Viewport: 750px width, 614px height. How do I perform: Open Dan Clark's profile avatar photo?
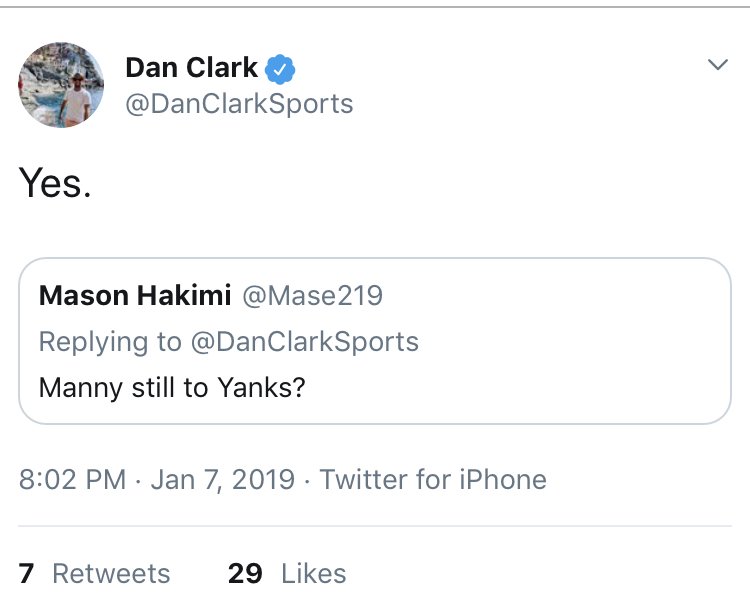tap(61, 85)
